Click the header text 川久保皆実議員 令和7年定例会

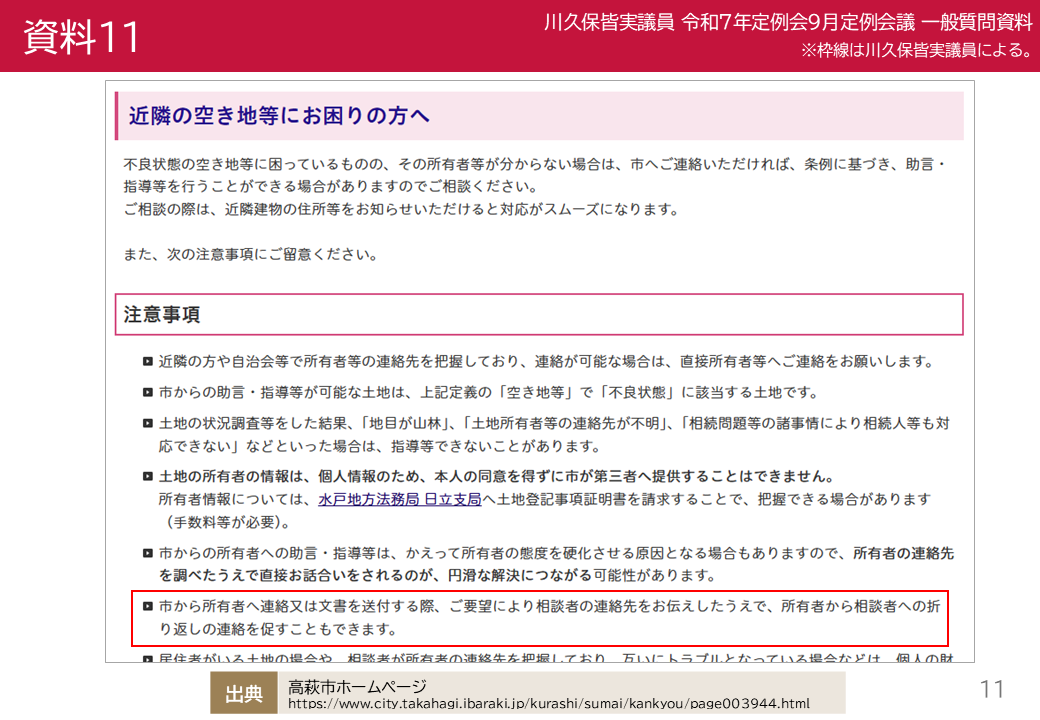pyautogui.click(x=788, y=22)
